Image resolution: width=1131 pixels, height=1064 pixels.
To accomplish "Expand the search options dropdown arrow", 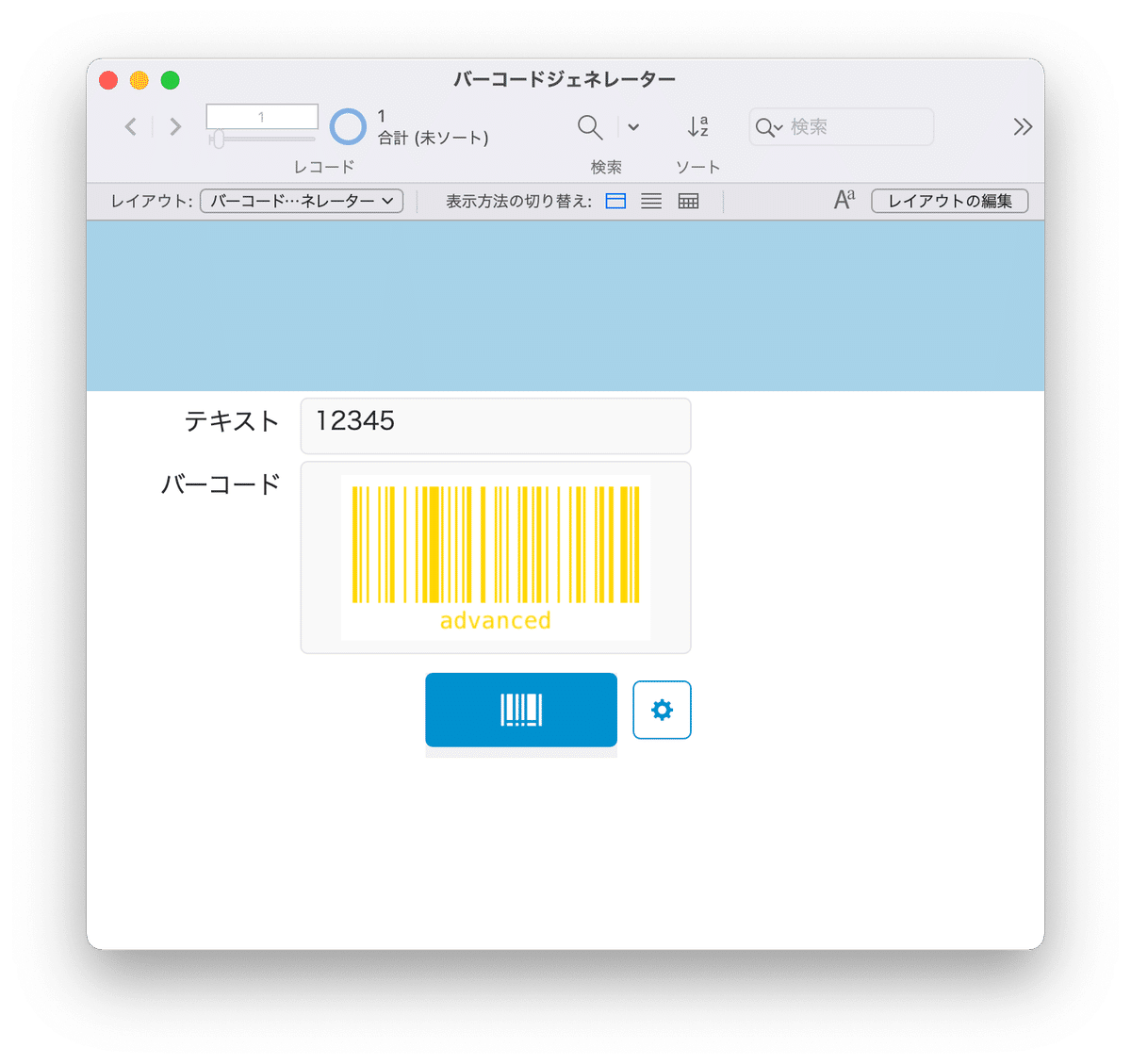I will (633, 127).
